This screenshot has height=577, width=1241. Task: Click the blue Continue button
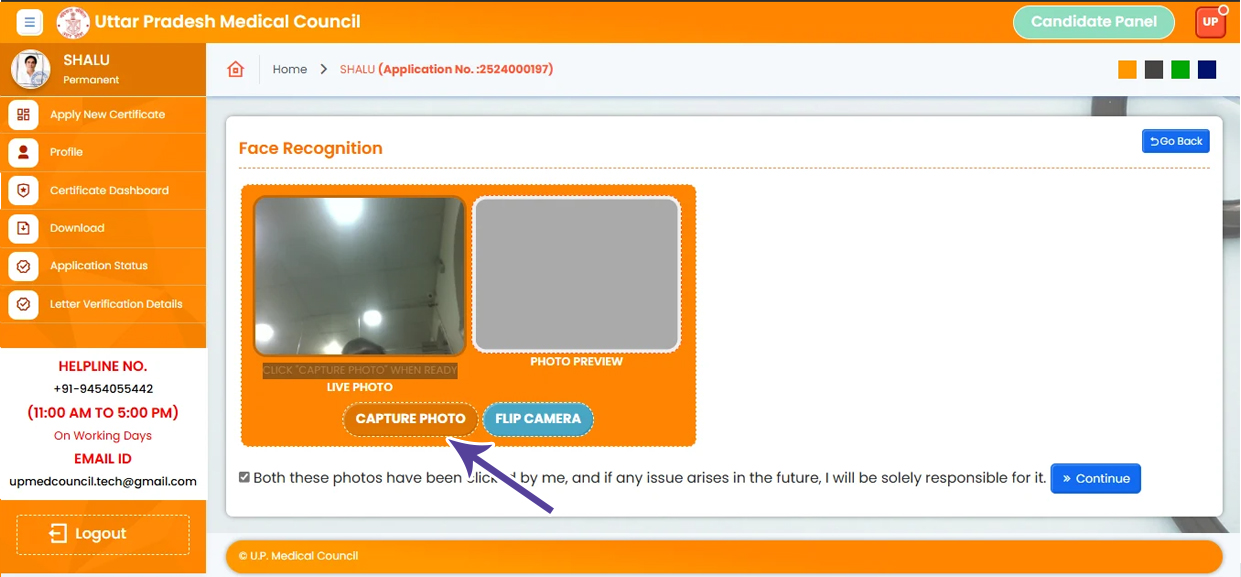1095,478
